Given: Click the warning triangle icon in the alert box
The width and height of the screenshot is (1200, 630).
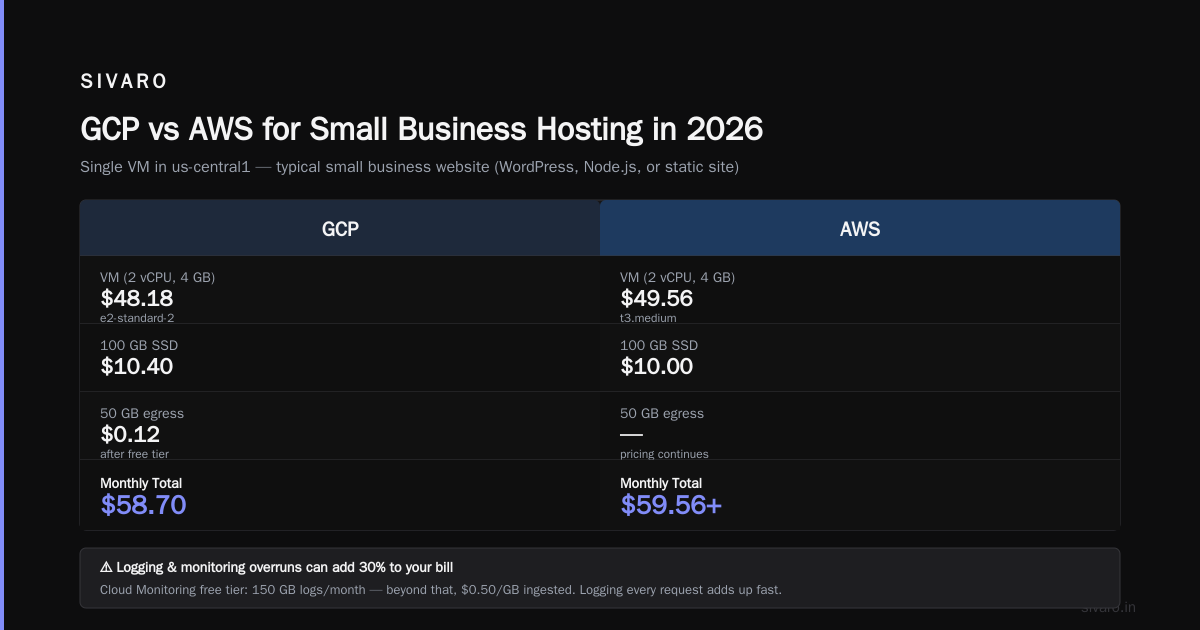Looking at the screenshot, I should [x=107, y=567].
